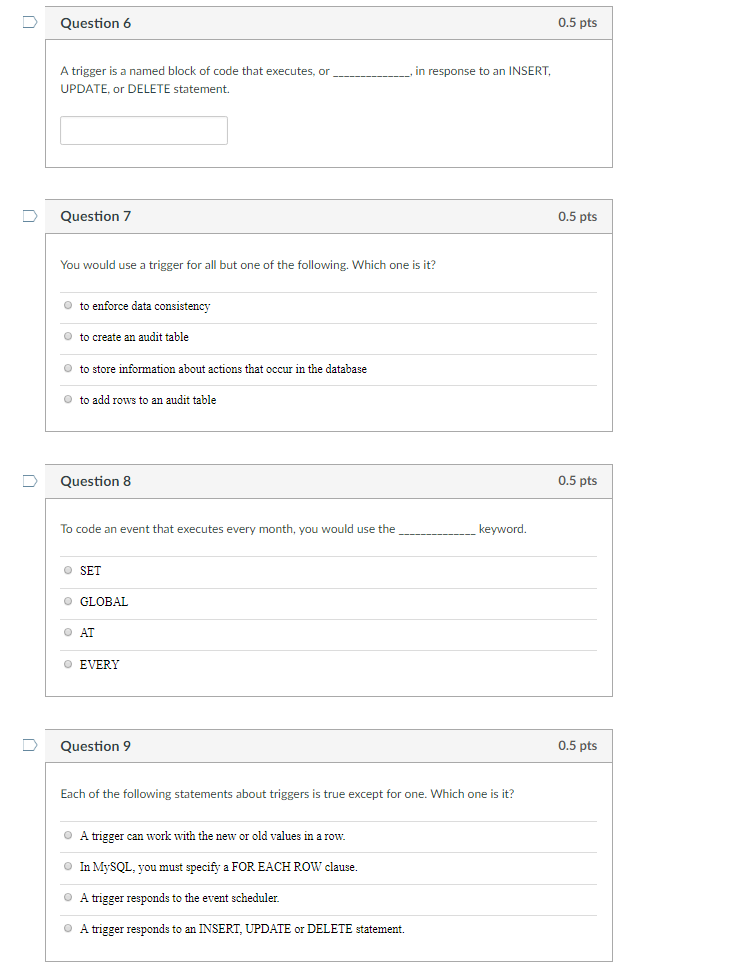Pick 'to store information about actions' option
The height and width of the screenshot is (966, 751).
tap(67, 368)
